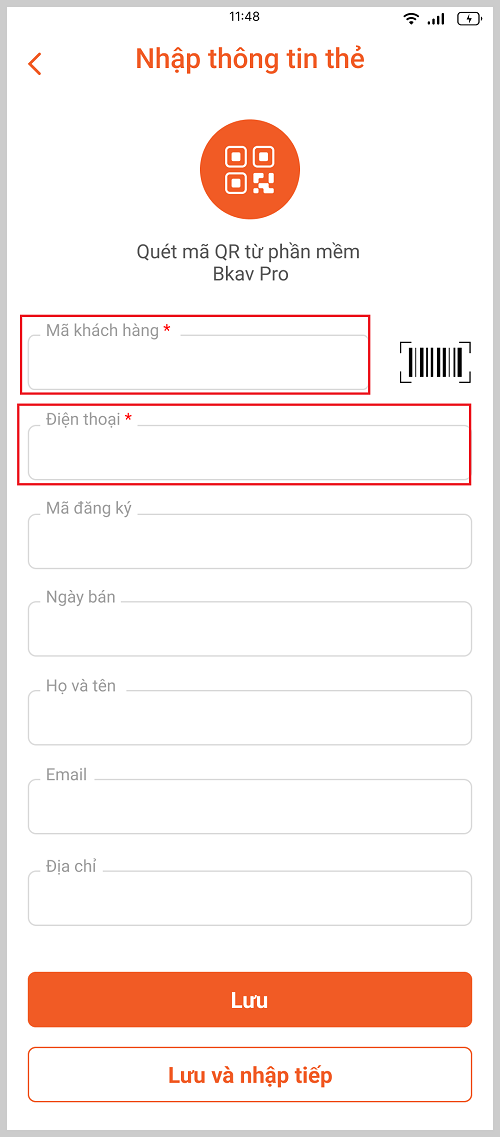The width and height of the screenshot is (500, 1137).
Task: Open the Ngày bán date field
Action: pyautogui.click(x=250, y=629)
